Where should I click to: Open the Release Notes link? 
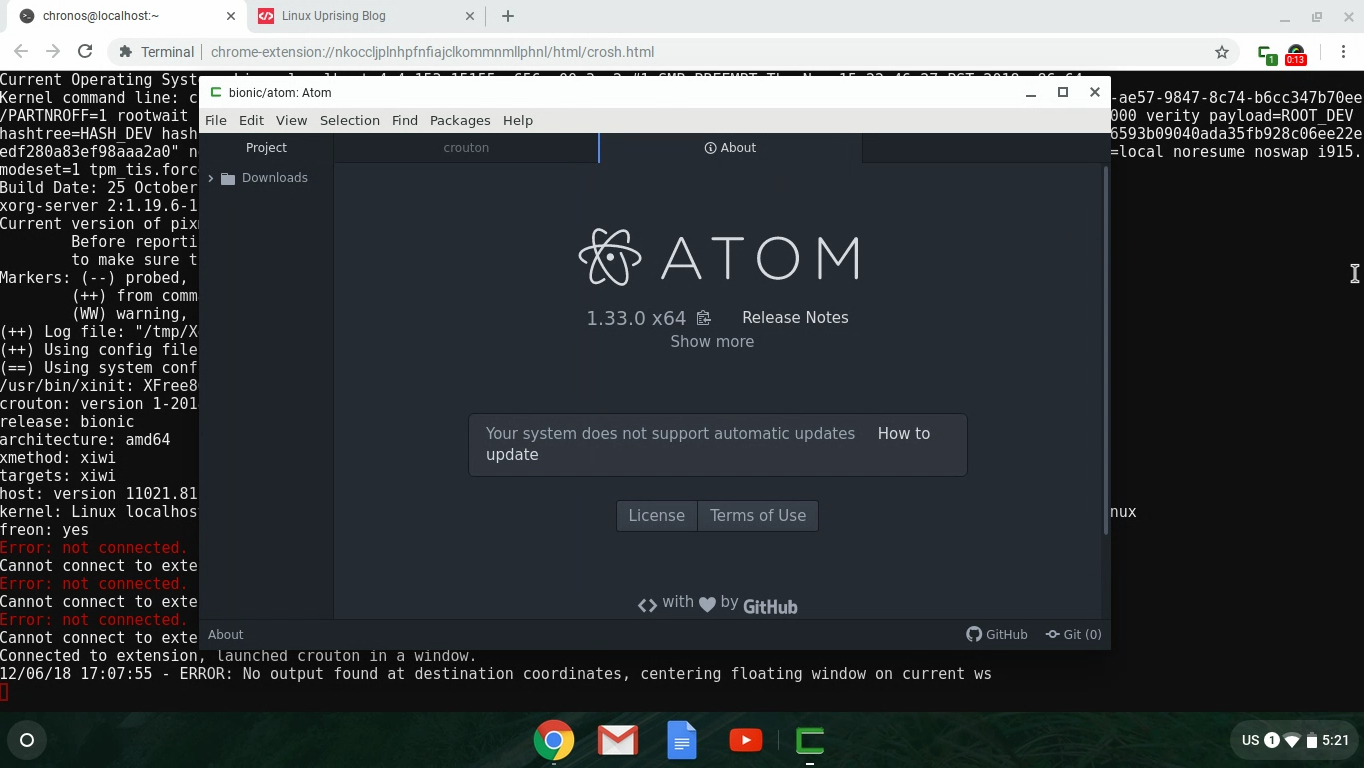point(795,317)
